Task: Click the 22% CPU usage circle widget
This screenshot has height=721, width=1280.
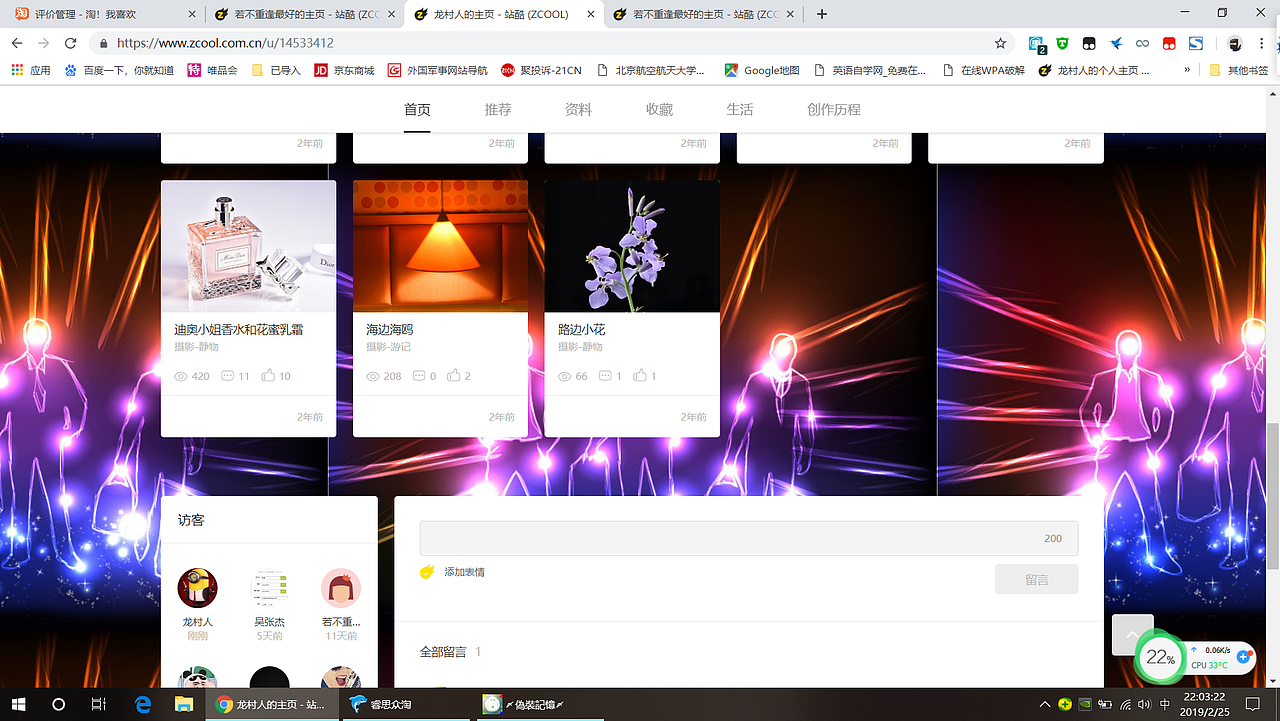Action: pyautogui.click(x=1160, y=658)
